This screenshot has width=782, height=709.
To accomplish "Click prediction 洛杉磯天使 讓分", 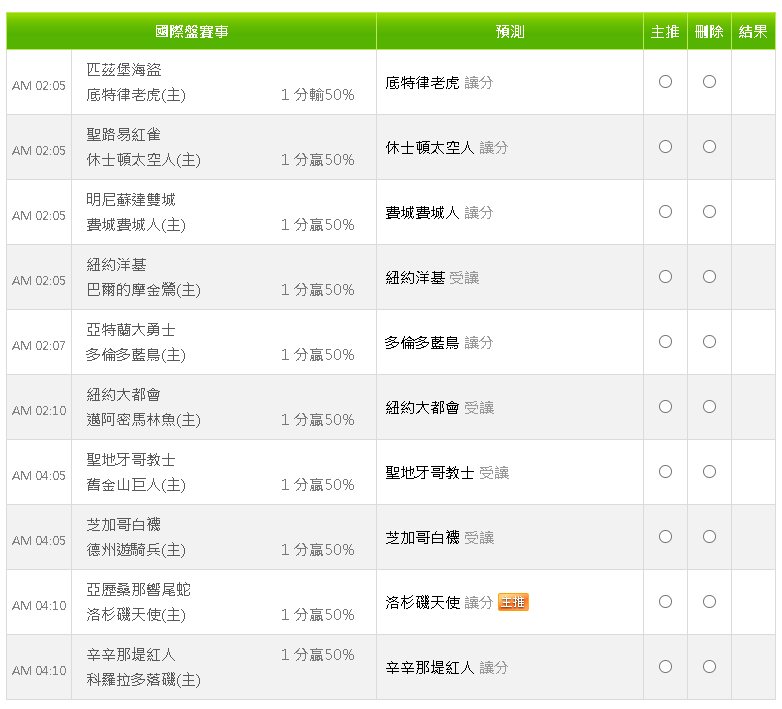I will (x=439, y=603).
